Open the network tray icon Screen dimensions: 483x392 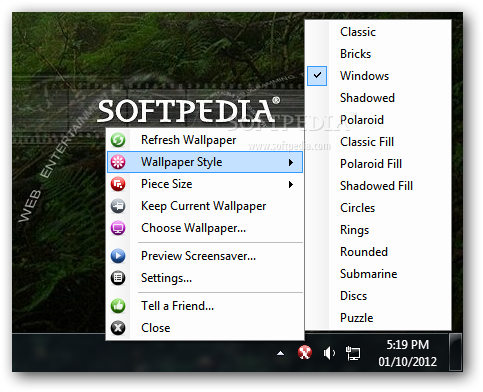tap(353, 353)
